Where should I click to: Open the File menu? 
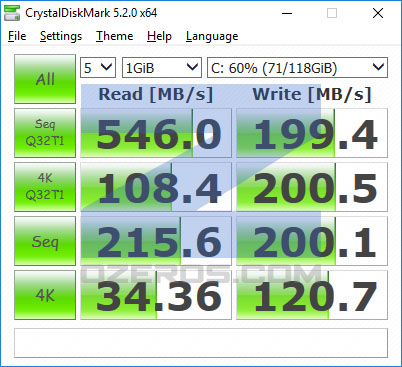[x=17, y=36]
